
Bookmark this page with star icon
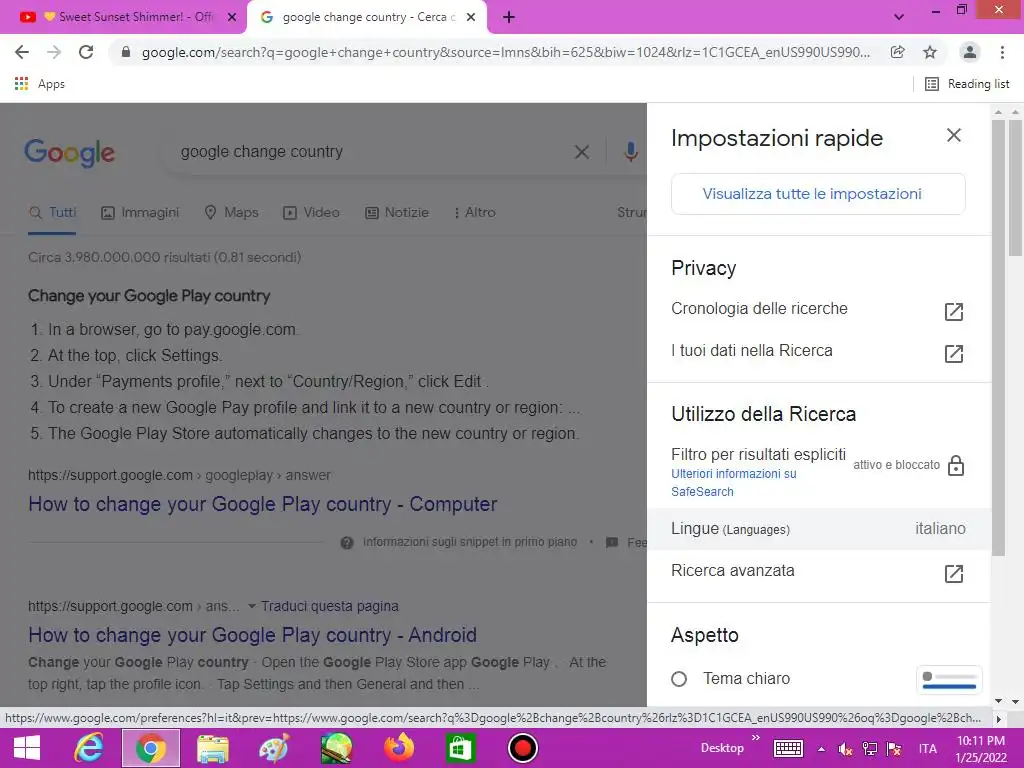(930, 52)
